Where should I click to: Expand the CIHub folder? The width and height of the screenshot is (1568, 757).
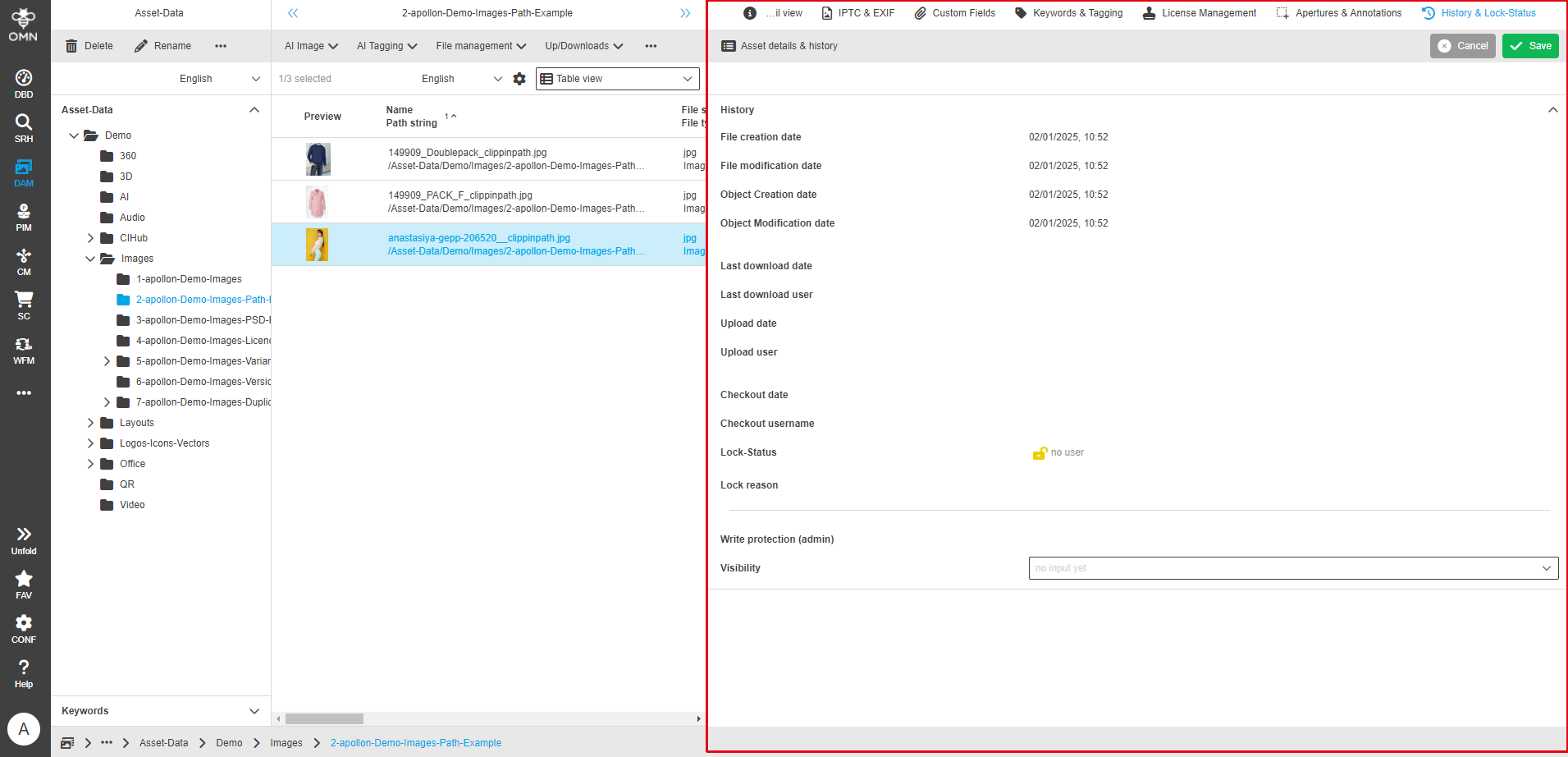tap(90, 238)
